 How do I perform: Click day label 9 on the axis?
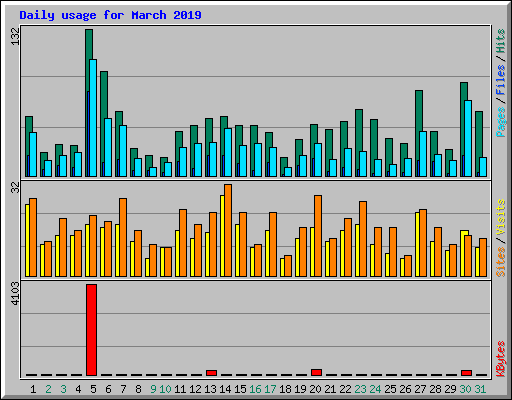tap(153, 389)
